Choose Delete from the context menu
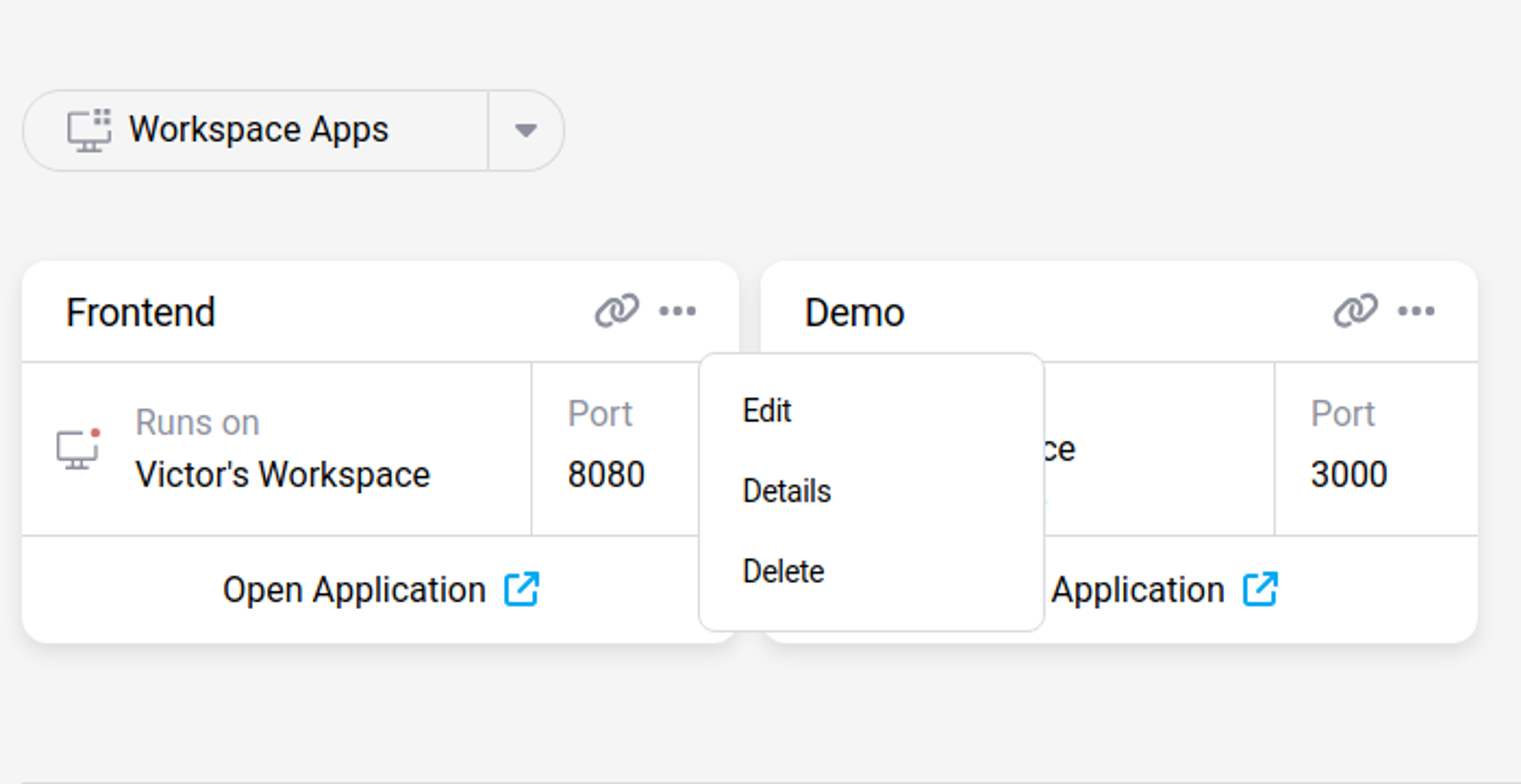This screenshot has width=1521, height=784. [x=783, y=571]
